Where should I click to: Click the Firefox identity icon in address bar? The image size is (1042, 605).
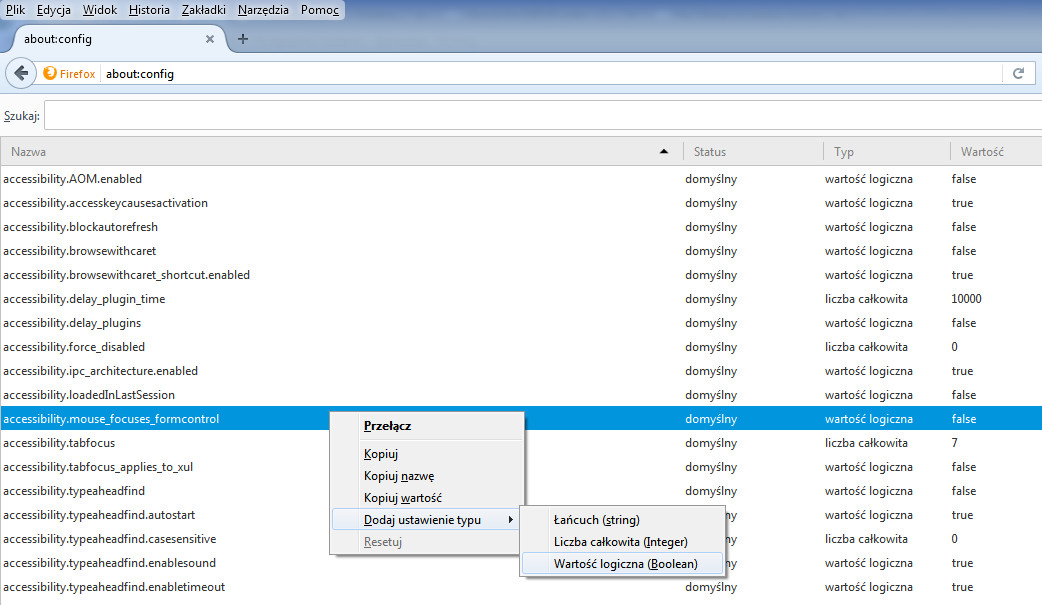tap(51, 74)
